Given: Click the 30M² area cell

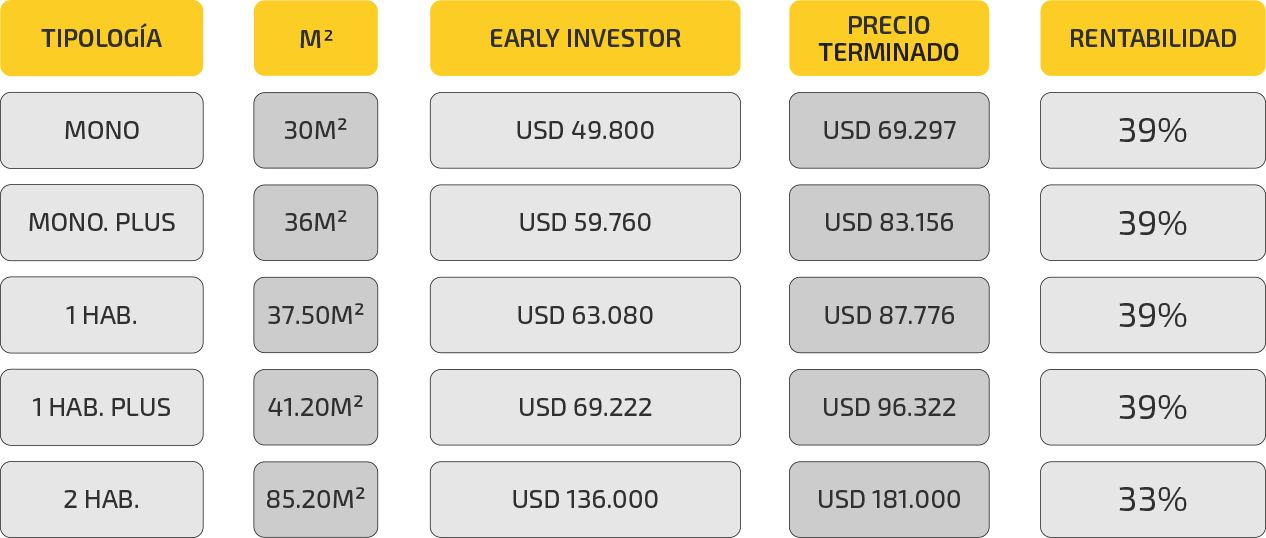Looking at the screenshot, I should pos(315,130).
